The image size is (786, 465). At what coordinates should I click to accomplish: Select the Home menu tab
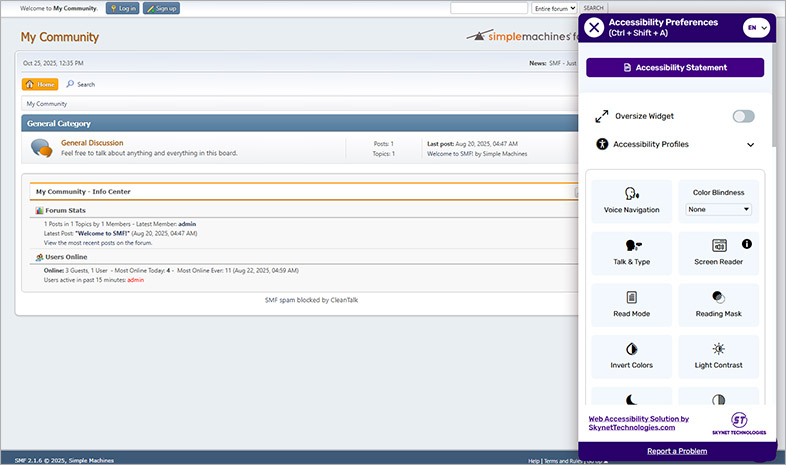click(x=40, y=84)
